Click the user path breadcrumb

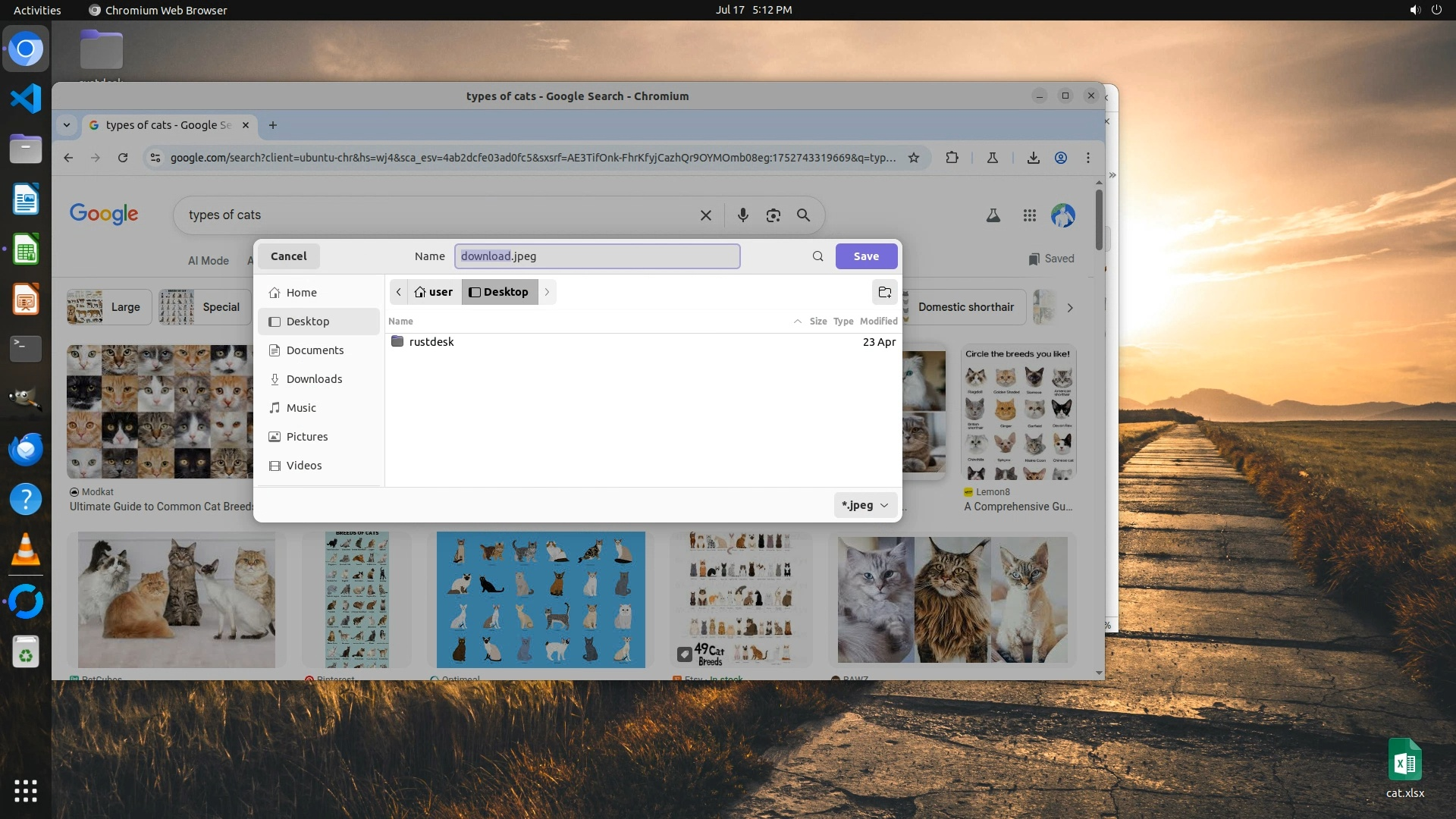tap(434, 292)
